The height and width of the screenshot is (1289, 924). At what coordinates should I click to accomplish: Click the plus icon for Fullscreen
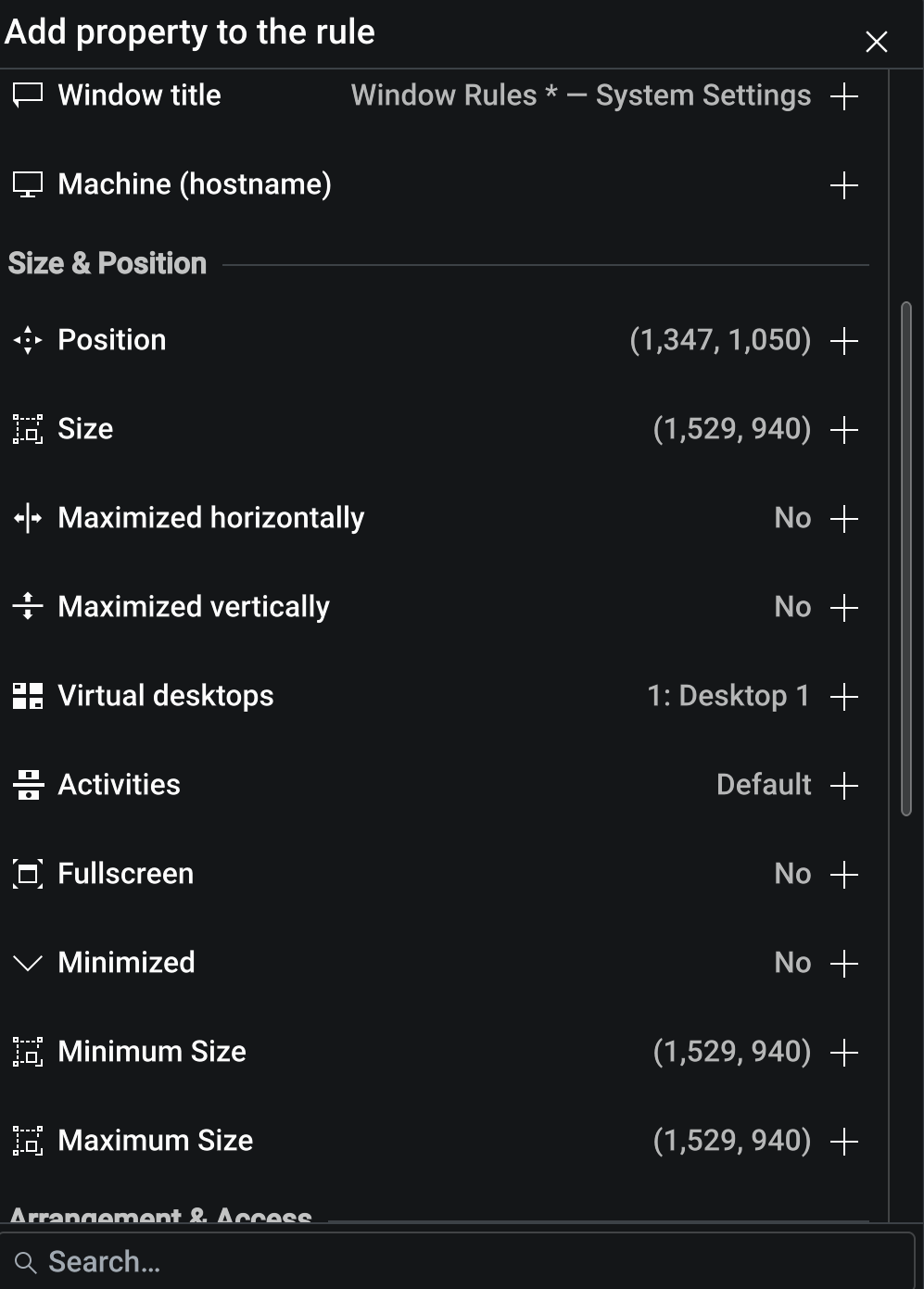(843, 875)
